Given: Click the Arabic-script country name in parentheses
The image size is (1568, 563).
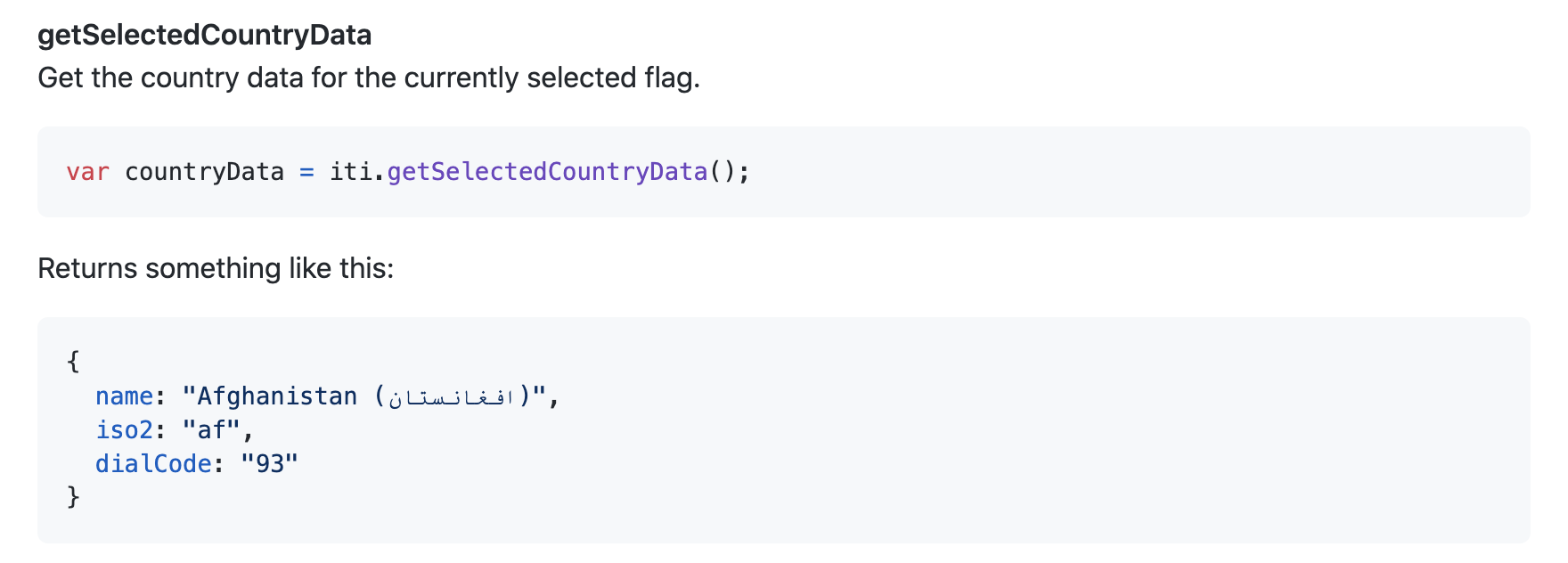Looking at the screenshot, I should pos(452,397).
